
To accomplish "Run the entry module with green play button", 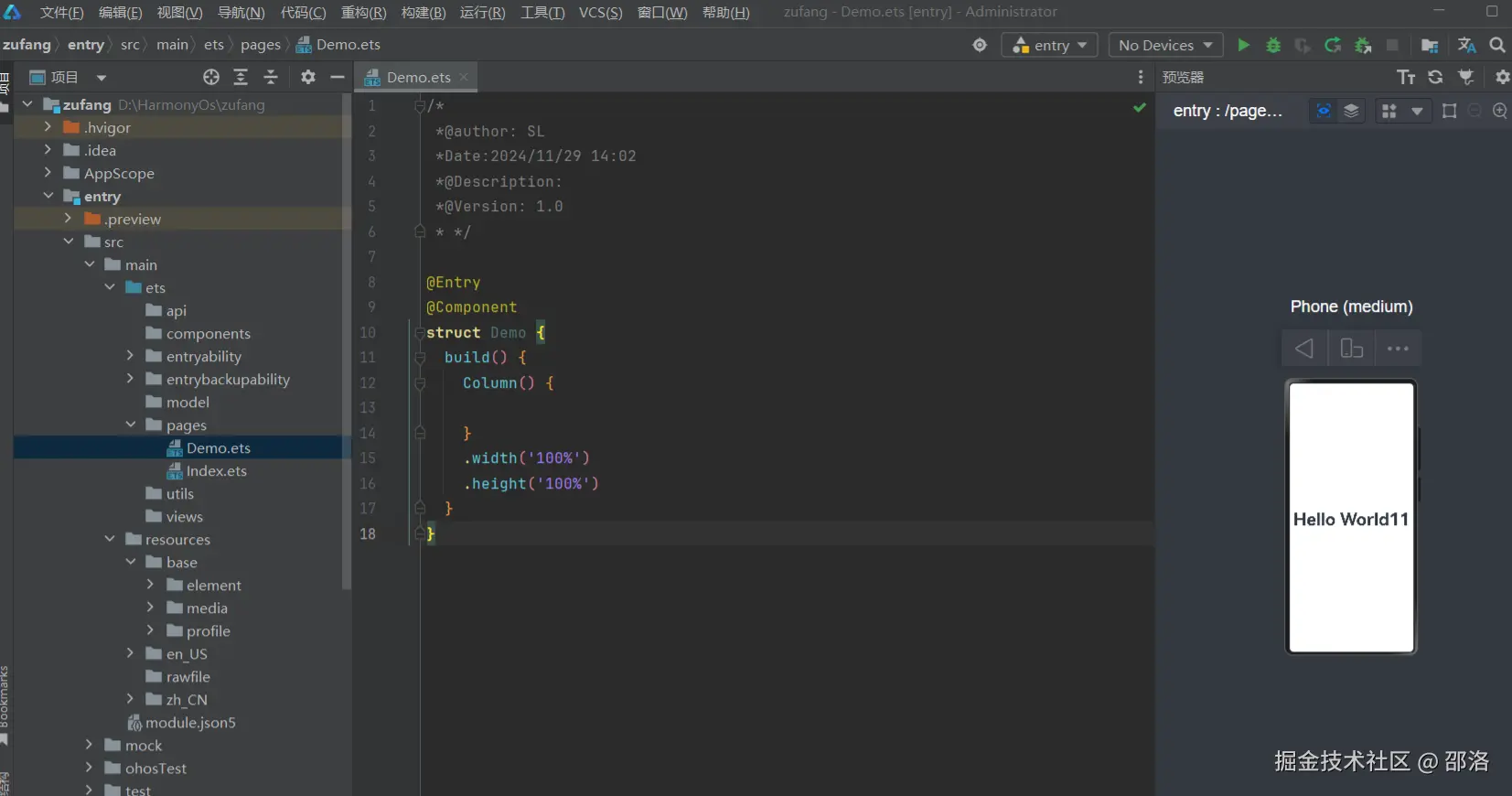I will click(1243, 45).
